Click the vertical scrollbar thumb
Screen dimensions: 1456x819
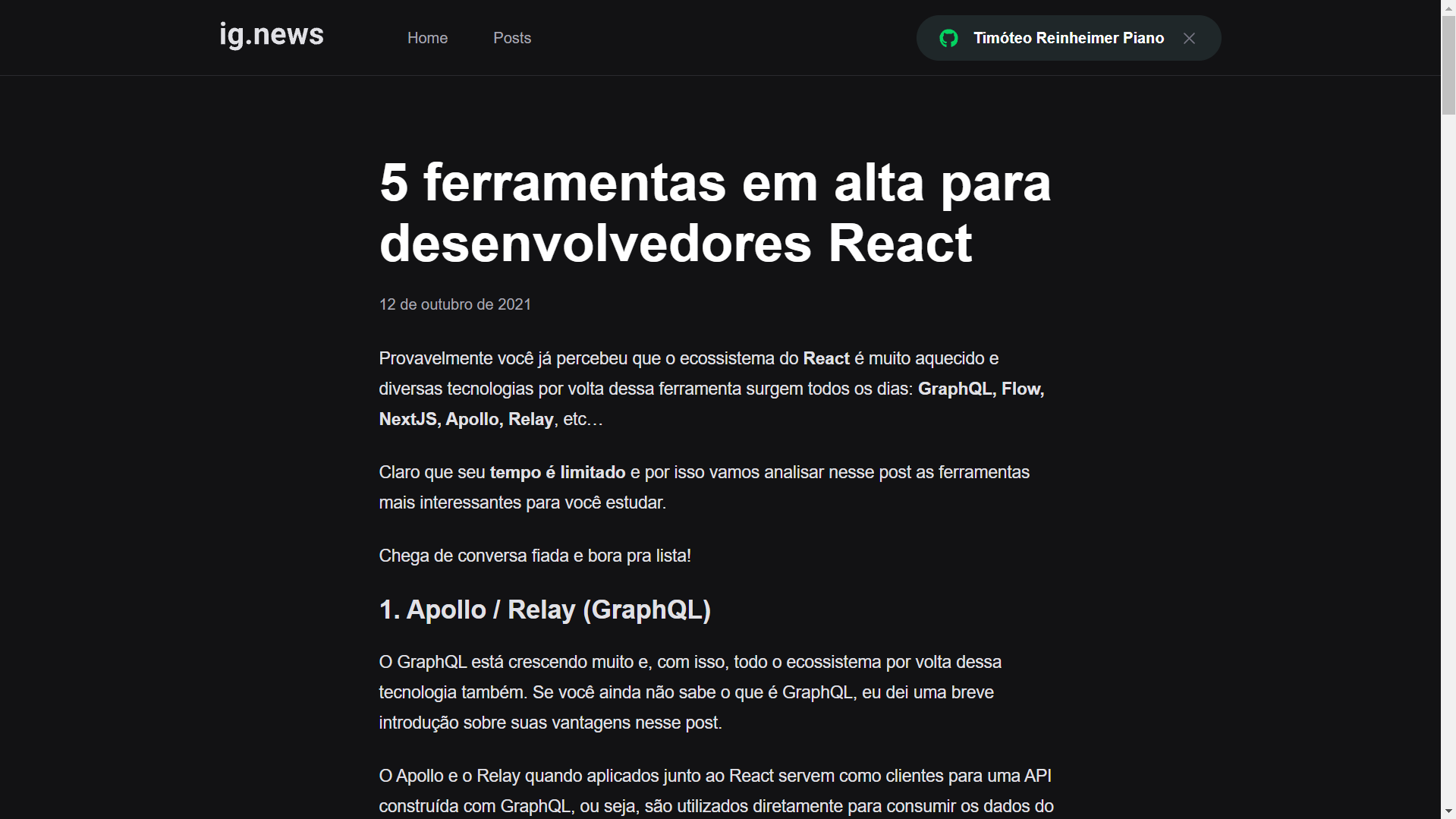point(1448,65)
